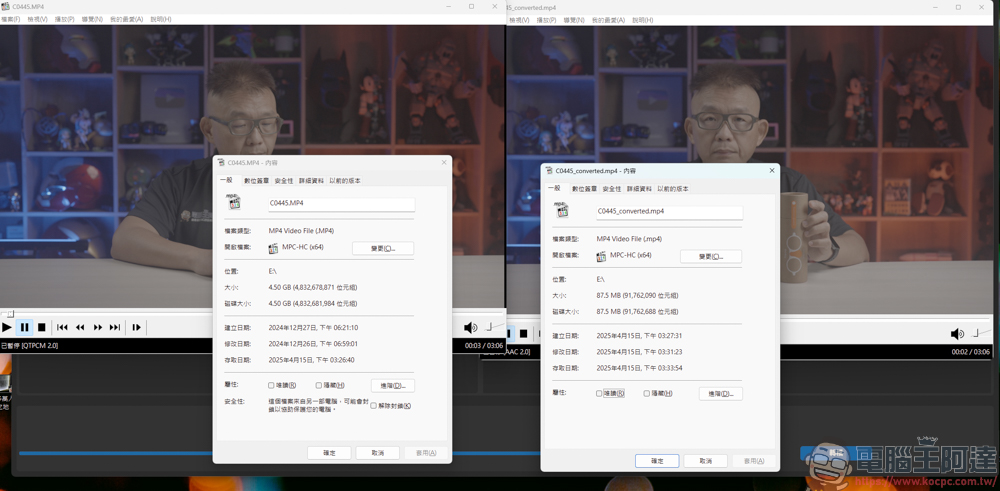Open 播放(P) menu in C0445.MP4 player
The width and height of the screenshot is (1000, 491).
tap(64, 20)
